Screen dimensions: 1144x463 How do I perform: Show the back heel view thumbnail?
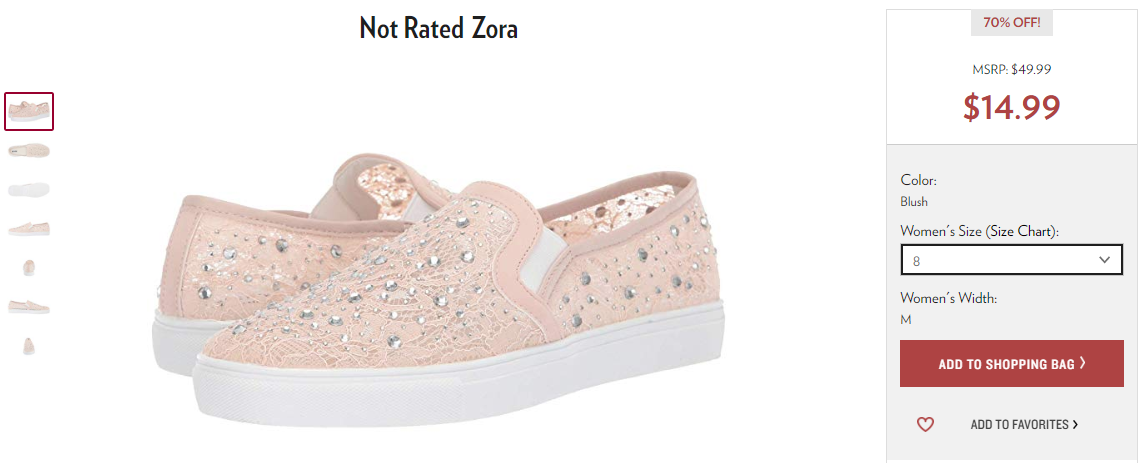click(29, 346)
